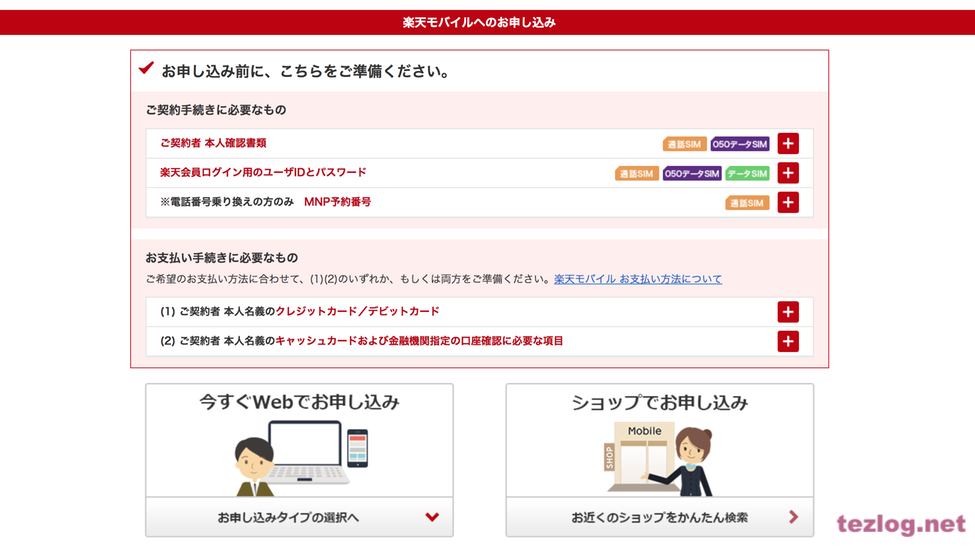The height and width of the screenshot is (547, 975).
Task: Click the 通話SIM tag in the 本人確認書類 row
Action: 685,144
